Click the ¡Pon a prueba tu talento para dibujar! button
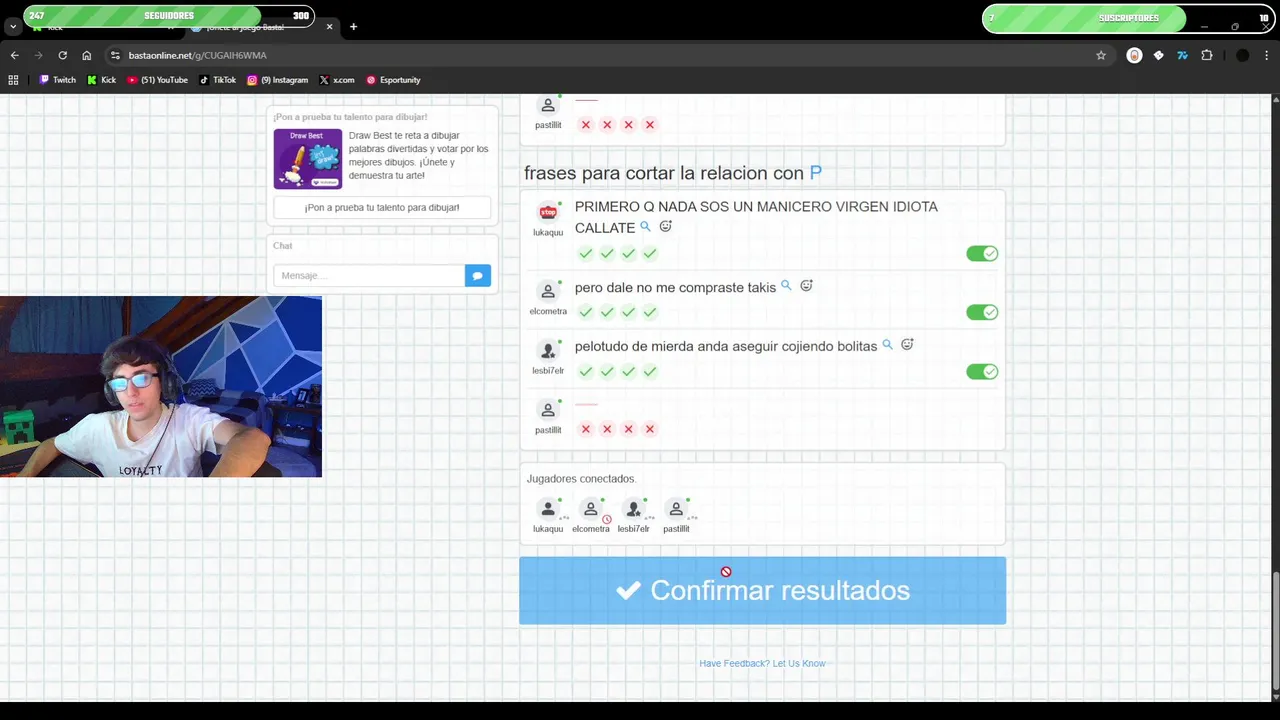Viewport: 1280px width, 720px height. point(382,207)
